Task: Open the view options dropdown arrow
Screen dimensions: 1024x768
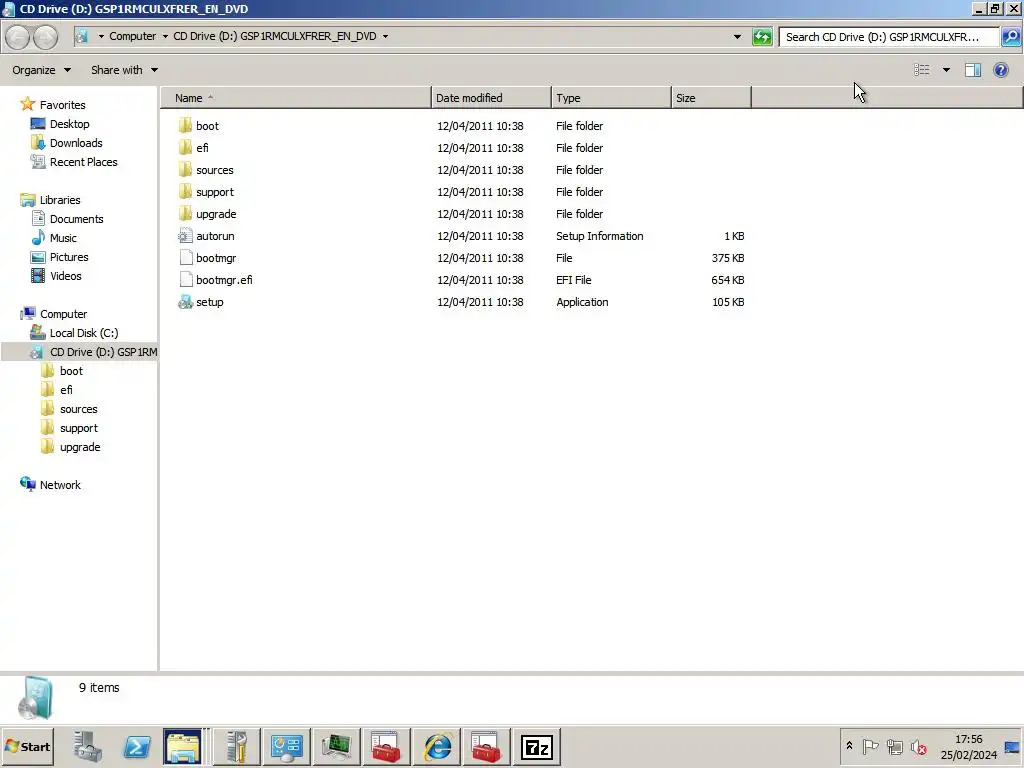Action: coord(946,70)
